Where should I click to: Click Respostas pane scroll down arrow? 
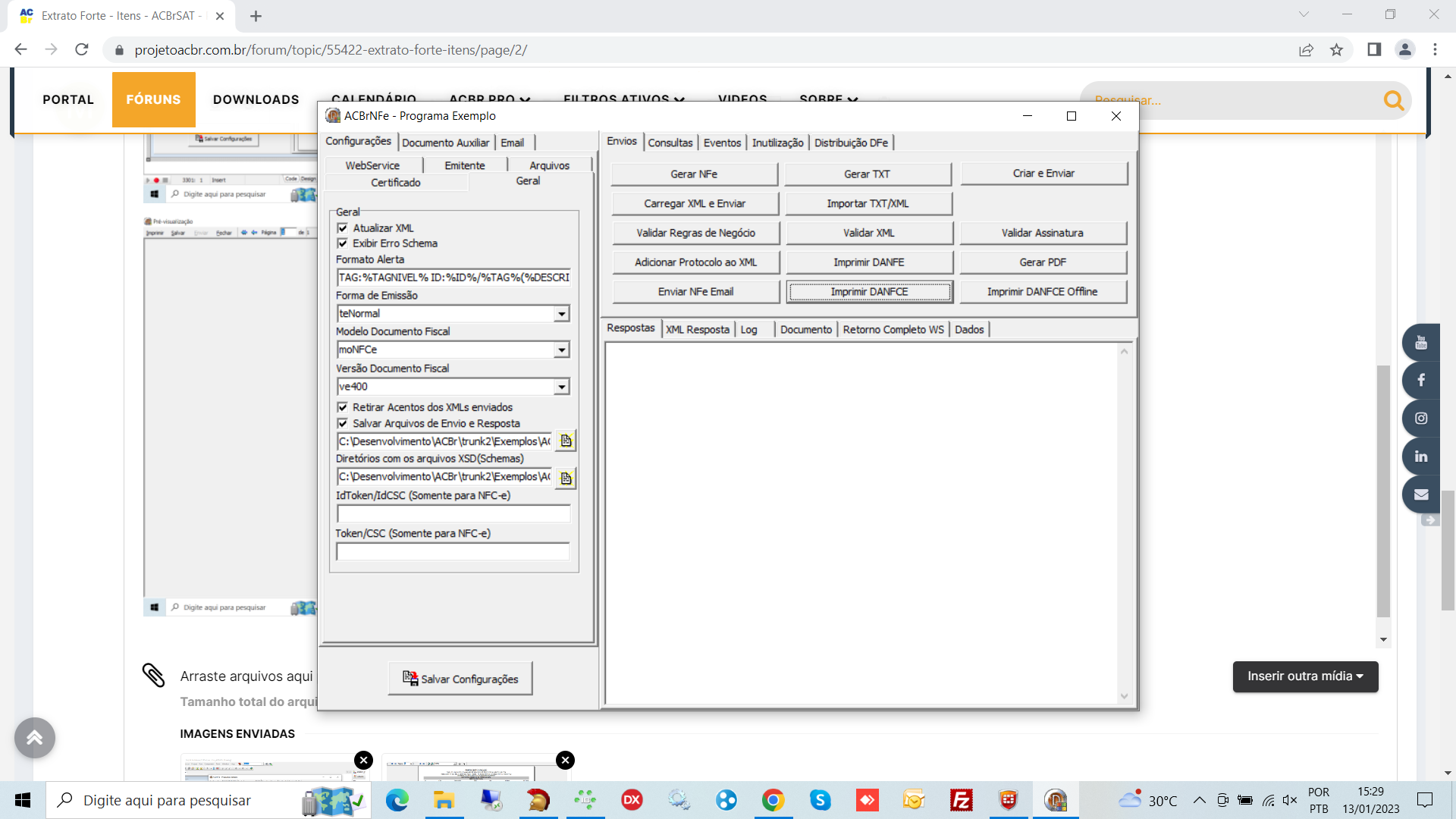[1124, 696]
